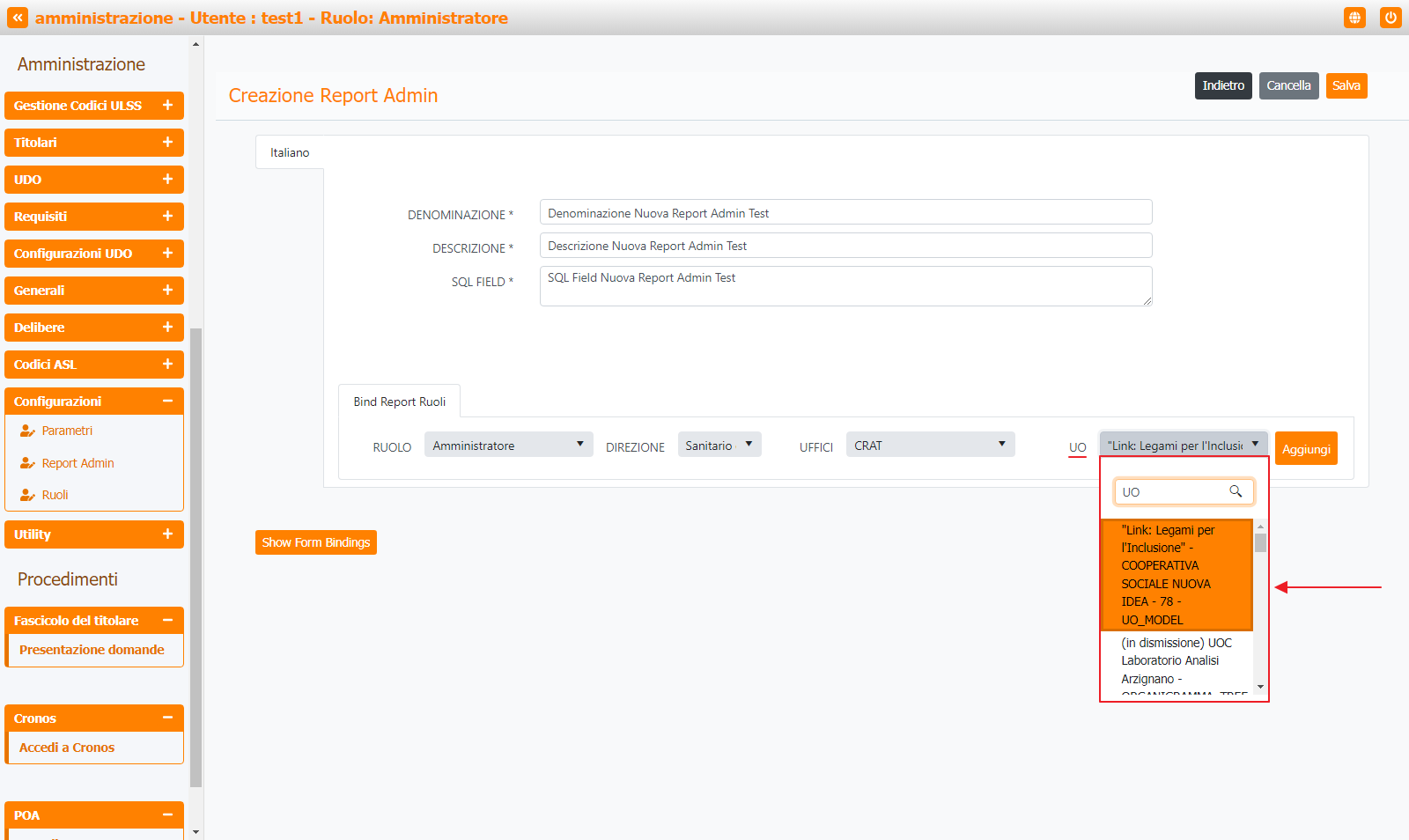
Task: Click the search magnifier in UO dropdown
Action: [1236, 491]
